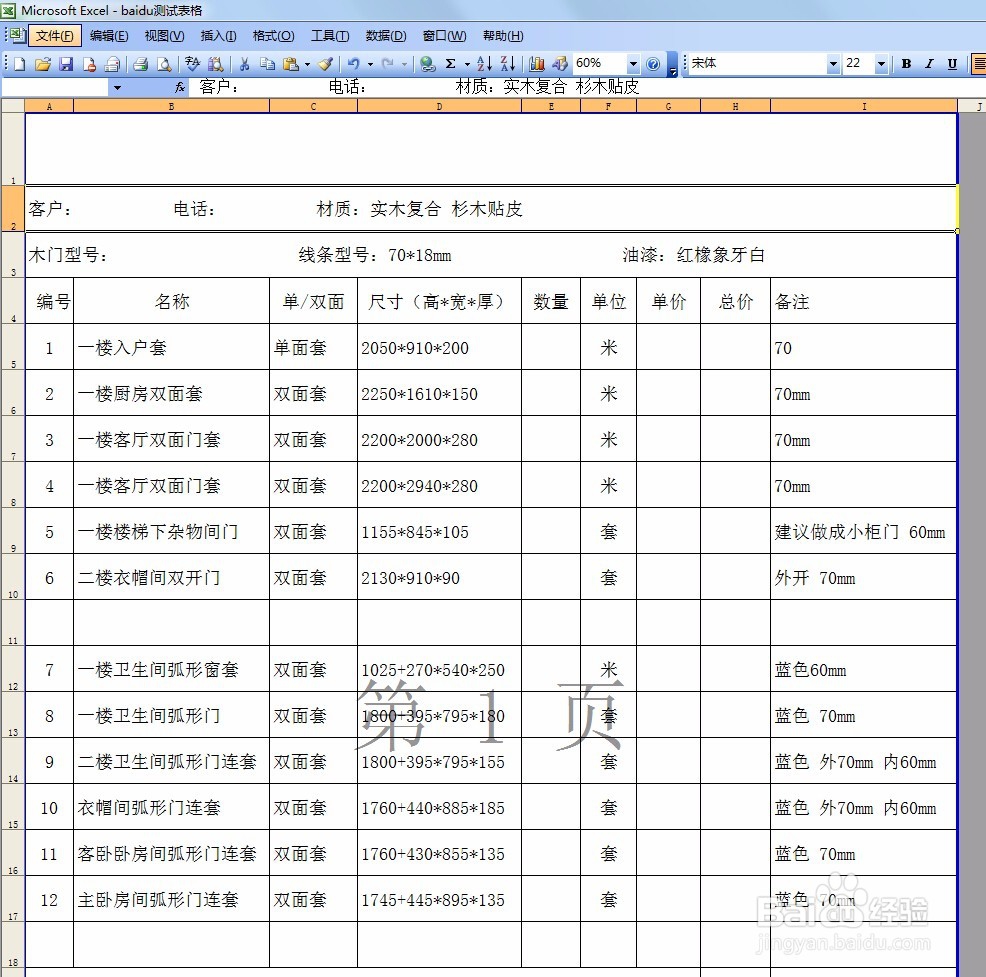This screenshot has height=977, width=986.
Task: Select column I header
Action: 864,106
